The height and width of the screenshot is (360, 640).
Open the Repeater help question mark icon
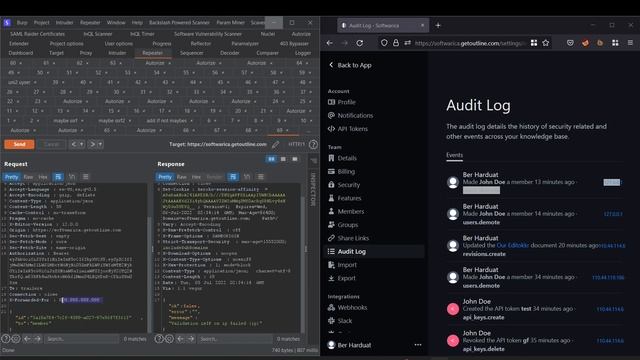313,144
